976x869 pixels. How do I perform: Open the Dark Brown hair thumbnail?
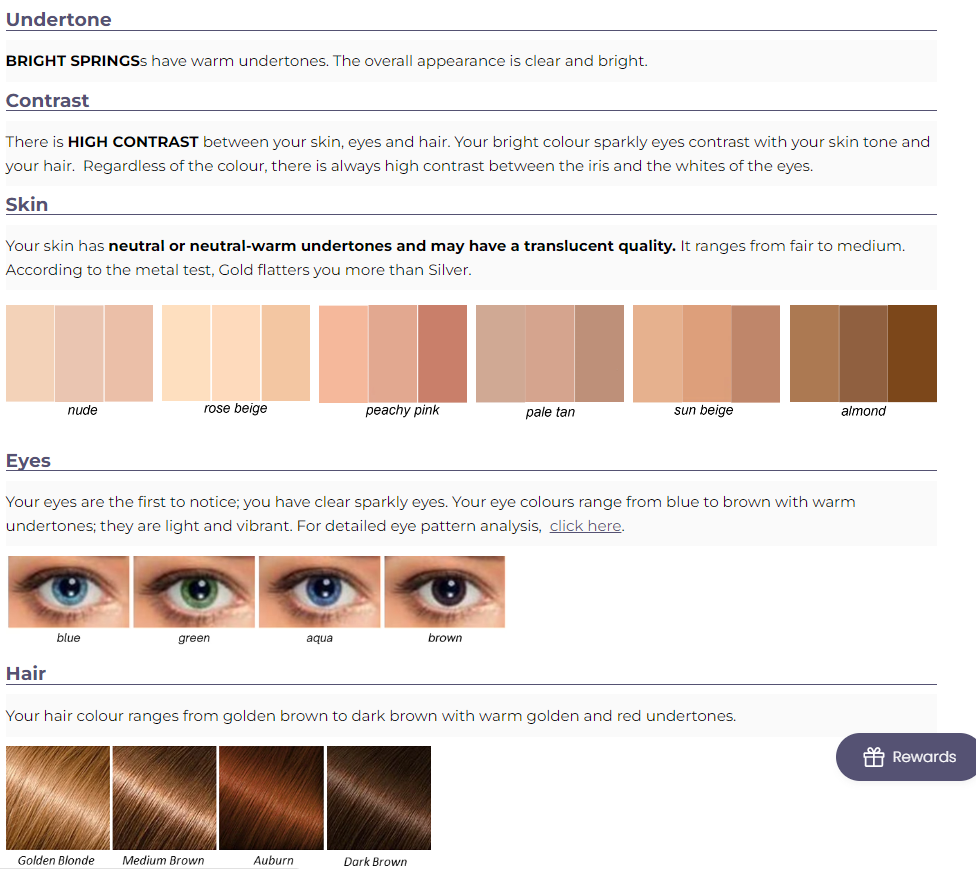[x=379, y=798]
